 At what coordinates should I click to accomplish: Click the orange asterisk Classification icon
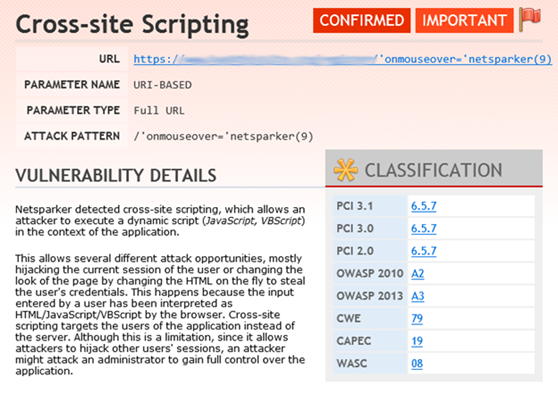tap(346, 170)
